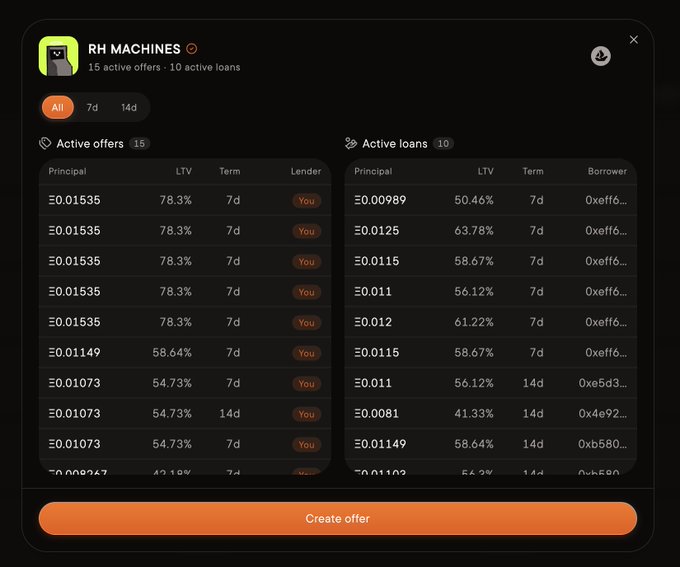Click the '15 active offers · 10 active loans' subtitle

[x=164, y=67]
